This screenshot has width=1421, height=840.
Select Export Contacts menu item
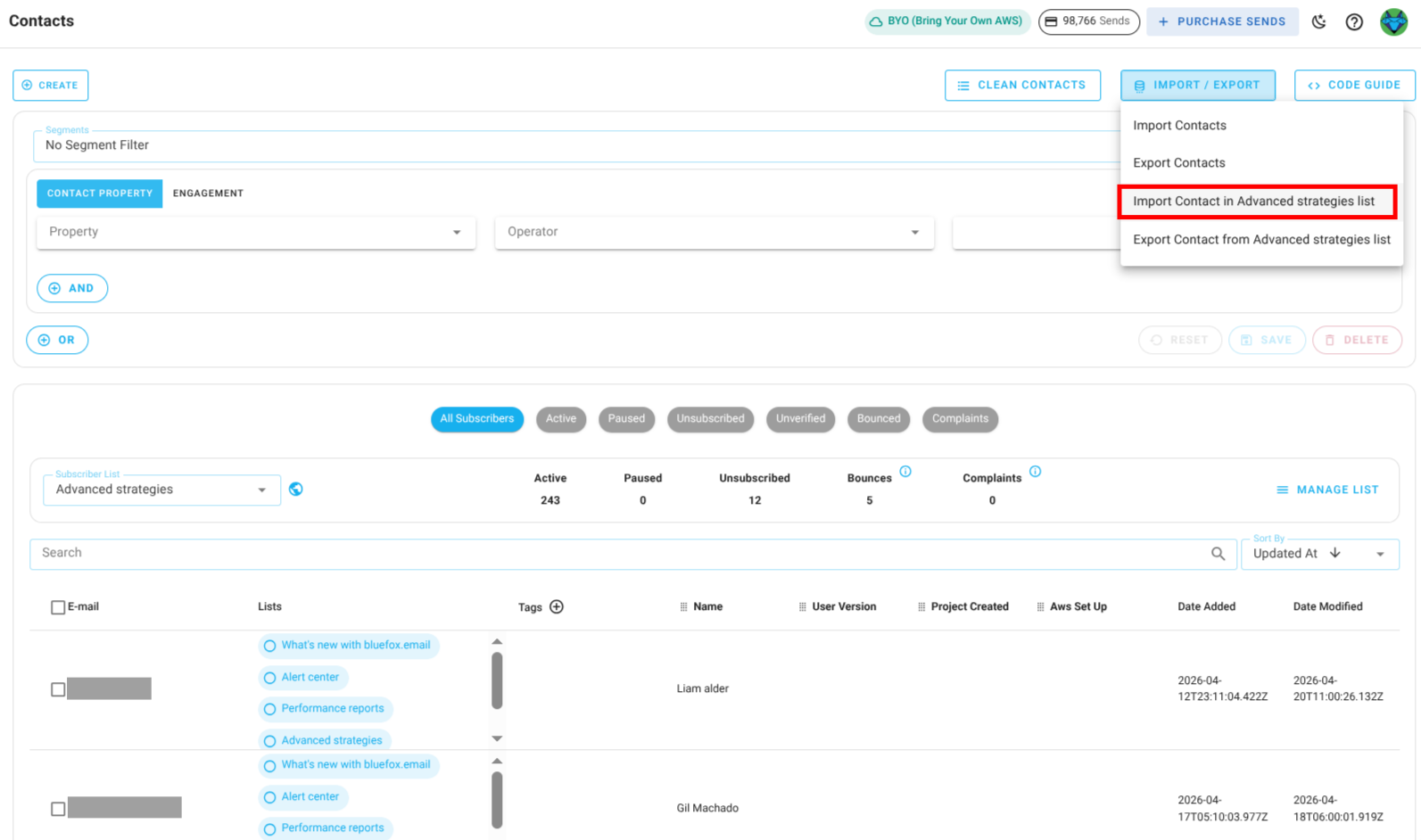coord(1261,163)
